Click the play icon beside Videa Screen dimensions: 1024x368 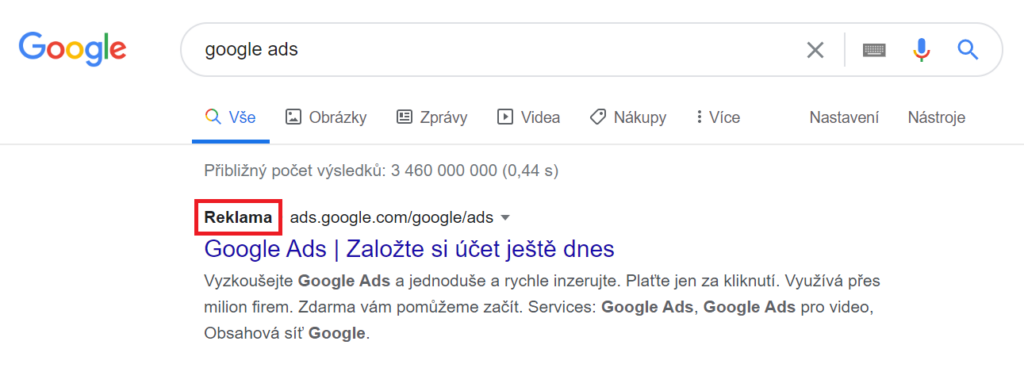(504, 117)
